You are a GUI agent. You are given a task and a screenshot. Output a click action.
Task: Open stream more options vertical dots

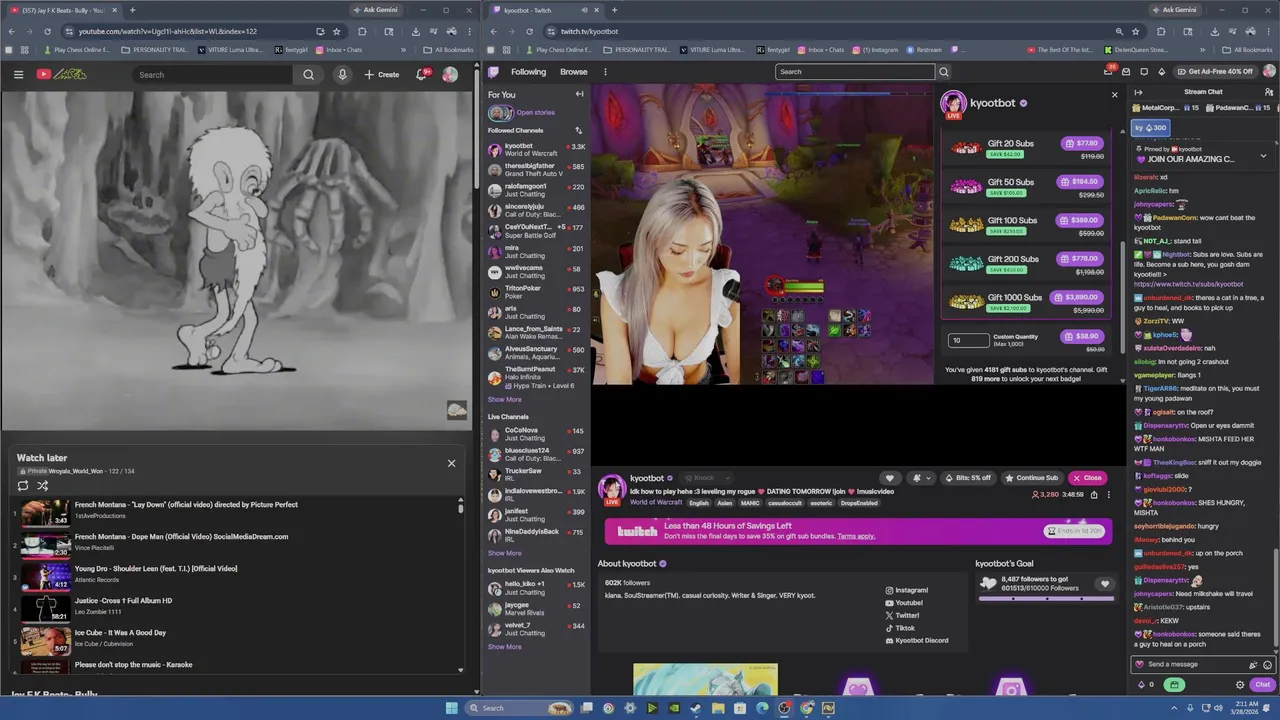[x=1108, y=495]
